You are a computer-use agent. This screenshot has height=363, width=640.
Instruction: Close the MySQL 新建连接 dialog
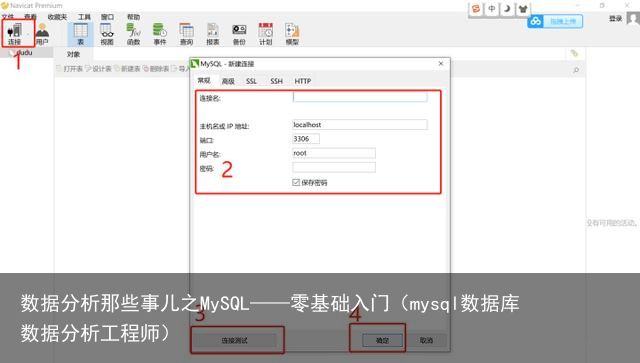(x=441, y=63)
